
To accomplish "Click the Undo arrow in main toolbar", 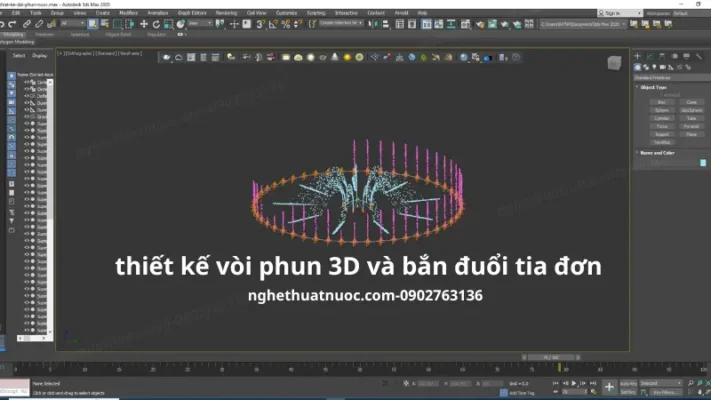I will [x=2, y=24].
